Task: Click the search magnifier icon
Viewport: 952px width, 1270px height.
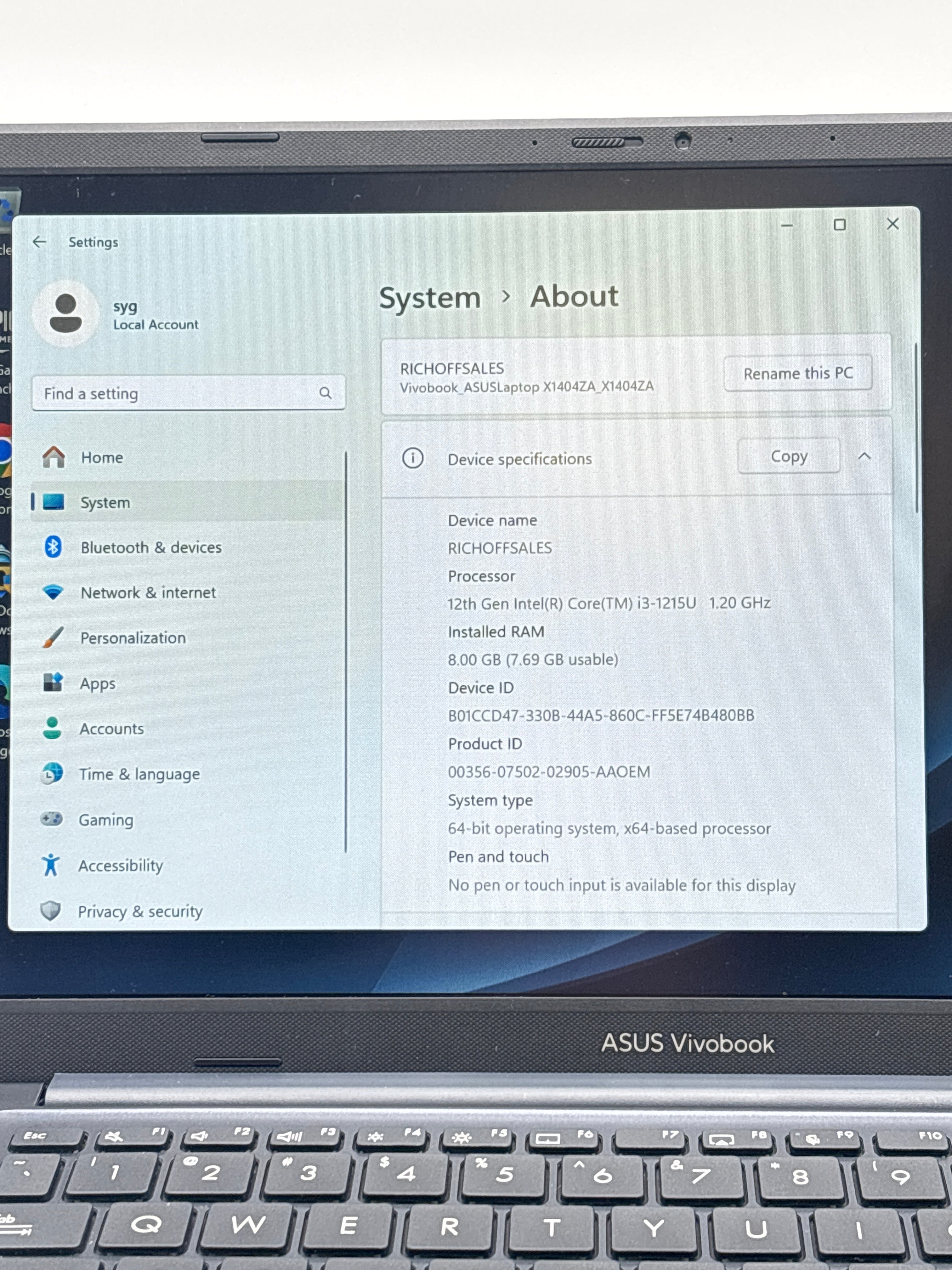Action: [326, 393]
